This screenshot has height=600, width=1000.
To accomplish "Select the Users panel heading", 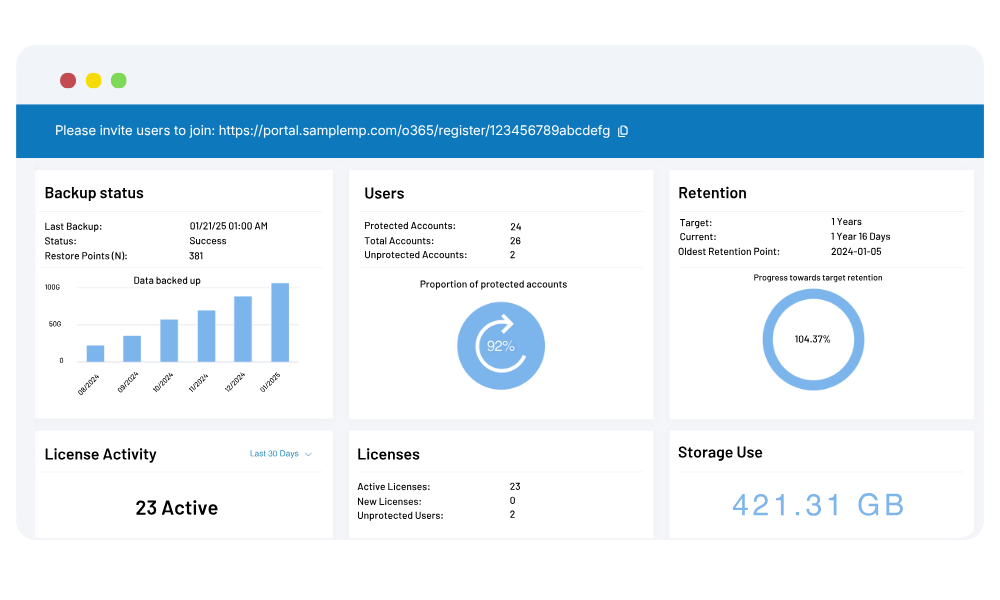I will click(384, 193).
